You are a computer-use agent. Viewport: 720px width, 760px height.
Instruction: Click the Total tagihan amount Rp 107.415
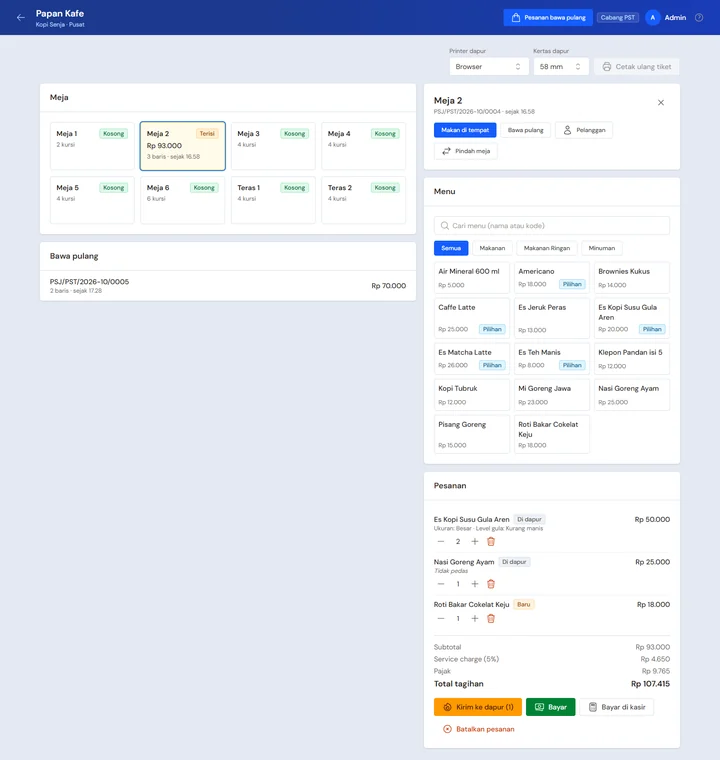point(650,684)
